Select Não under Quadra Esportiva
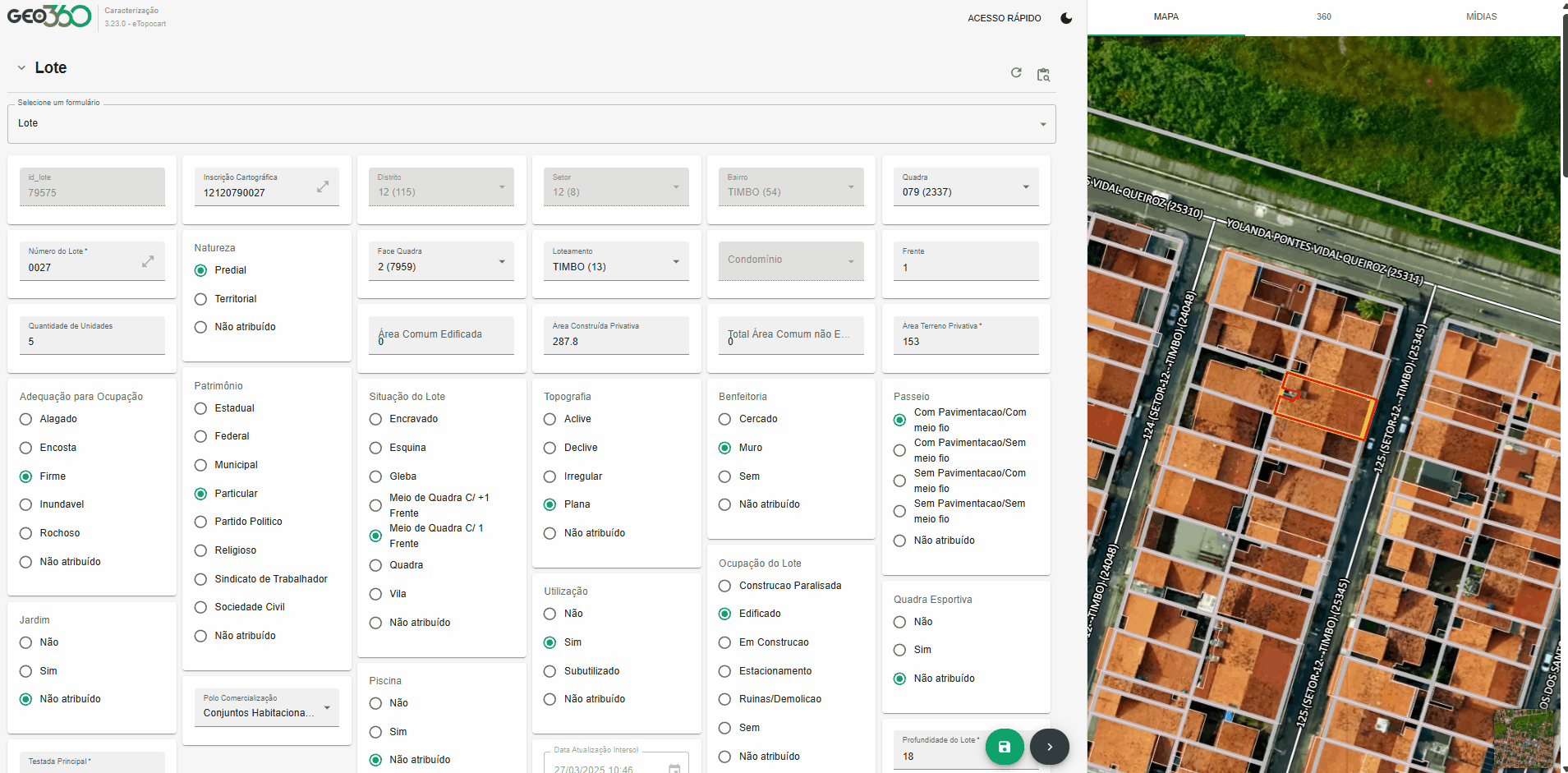The height and width of the screenshot is (773, 1568). [899, 622]
